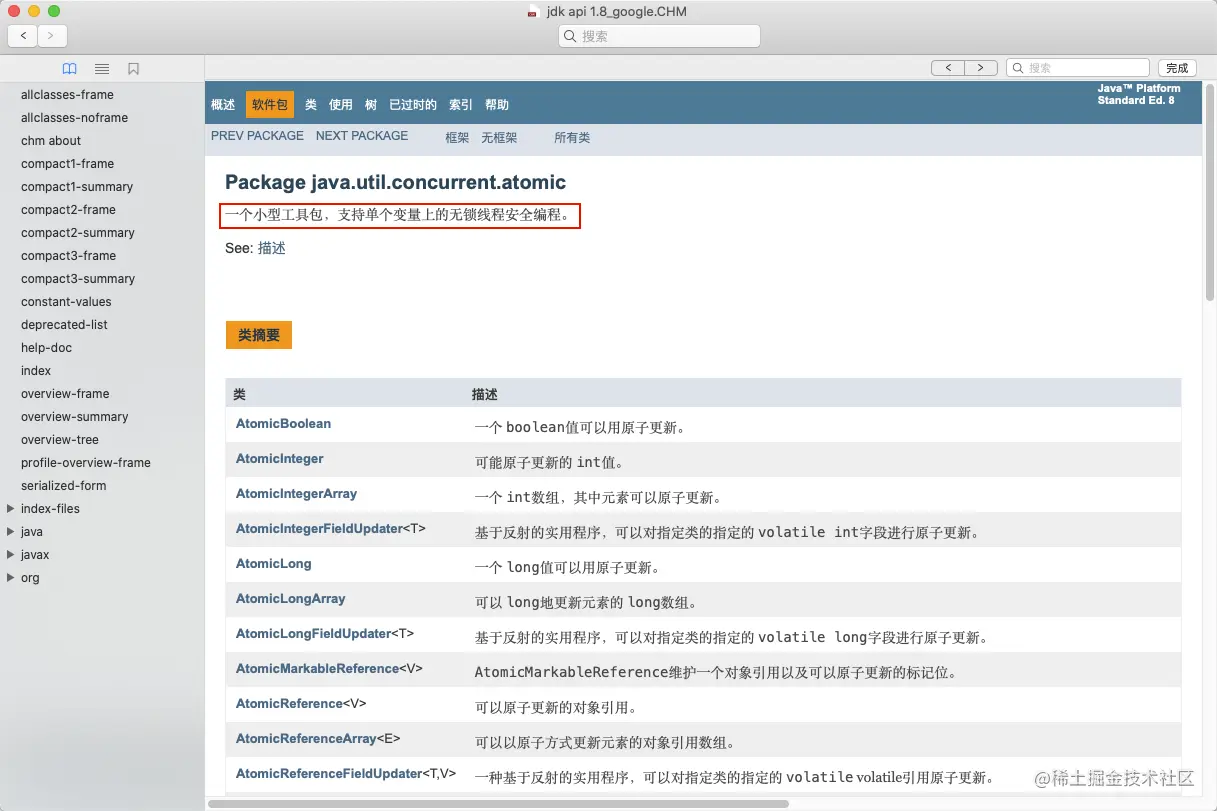Viewport: 1217px width, 811px height.
Task: Click the 所有类 link
Action: click(572, 138)
